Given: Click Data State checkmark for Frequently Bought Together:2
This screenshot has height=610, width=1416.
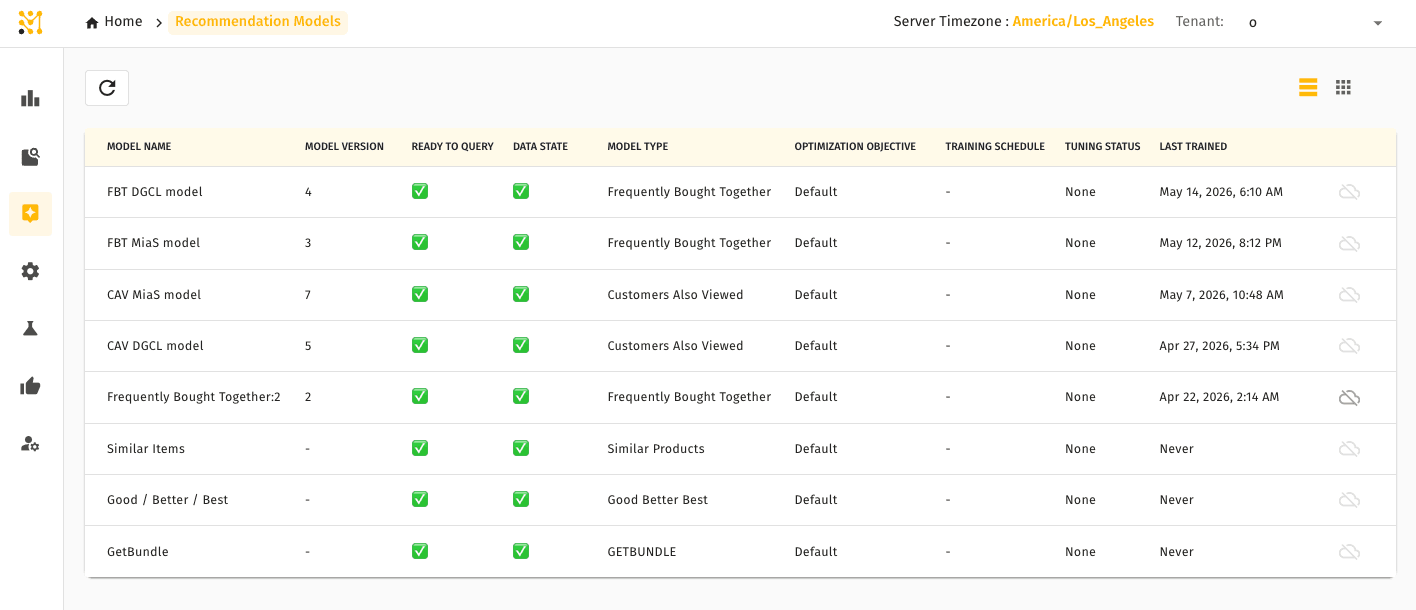Looking at the screenshot, I should tap(521, 396).
